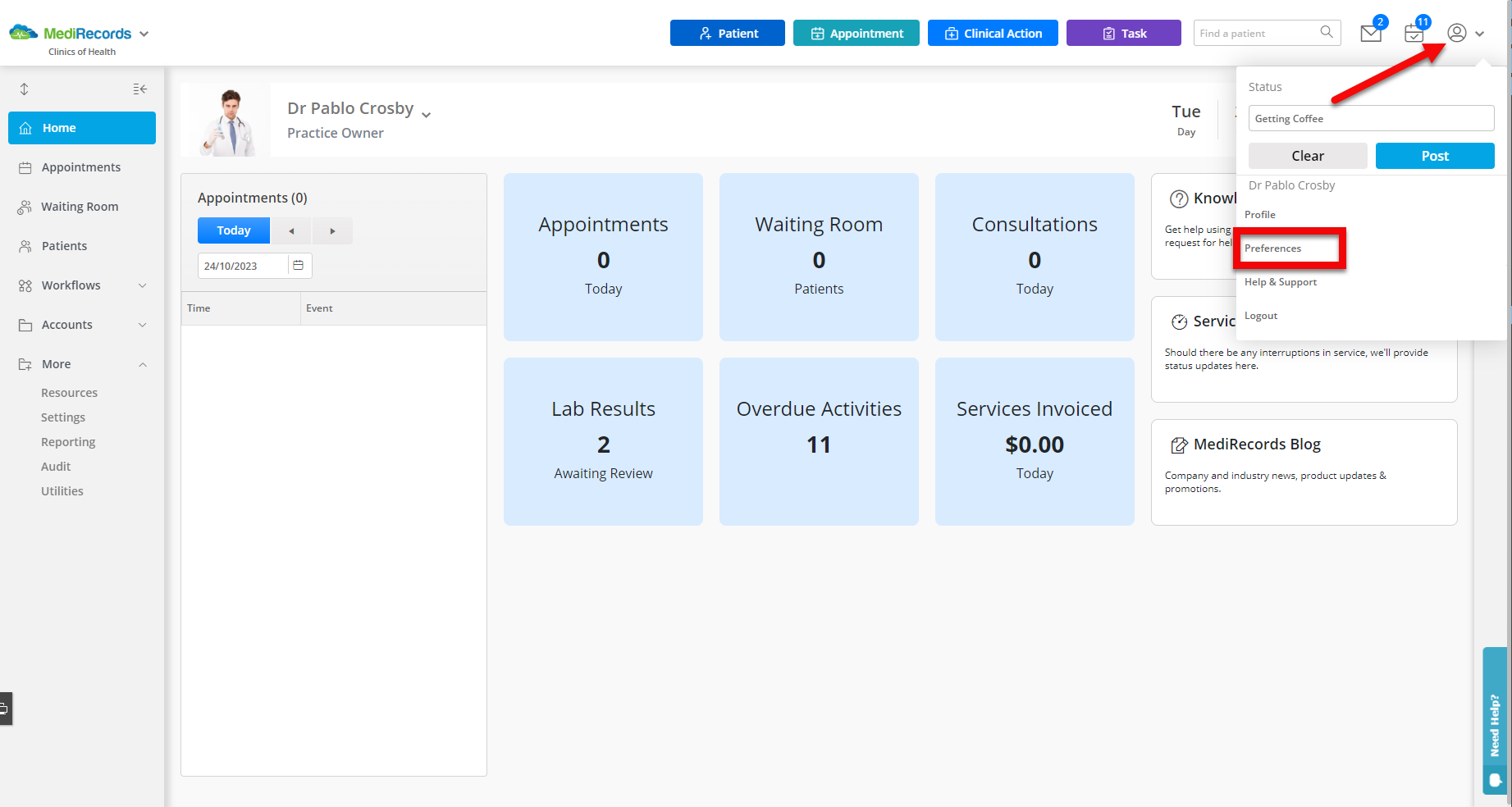The image size is (1512, 807).
Task: Click the MediRecords Blog pencil icon
Action: coord(1179,445)
